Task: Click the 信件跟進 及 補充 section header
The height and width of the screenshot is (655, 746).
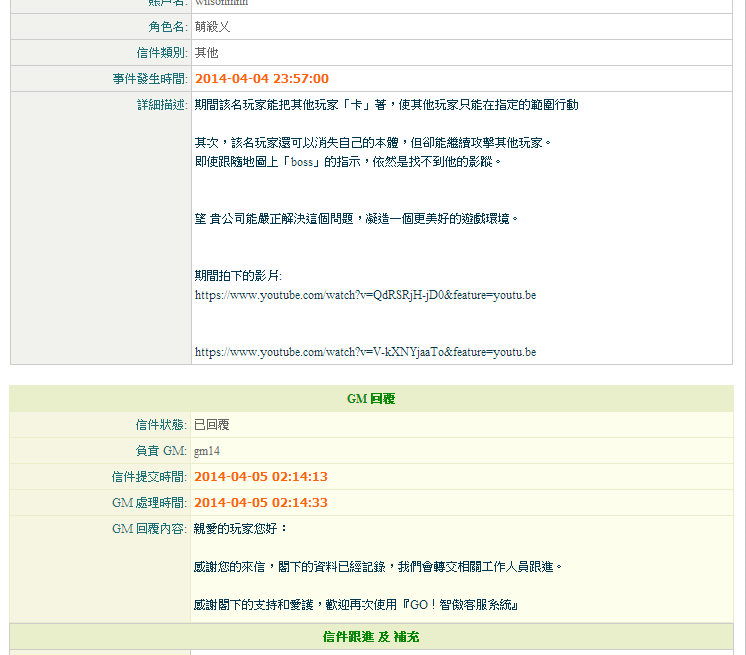Action: click(371, 636)
